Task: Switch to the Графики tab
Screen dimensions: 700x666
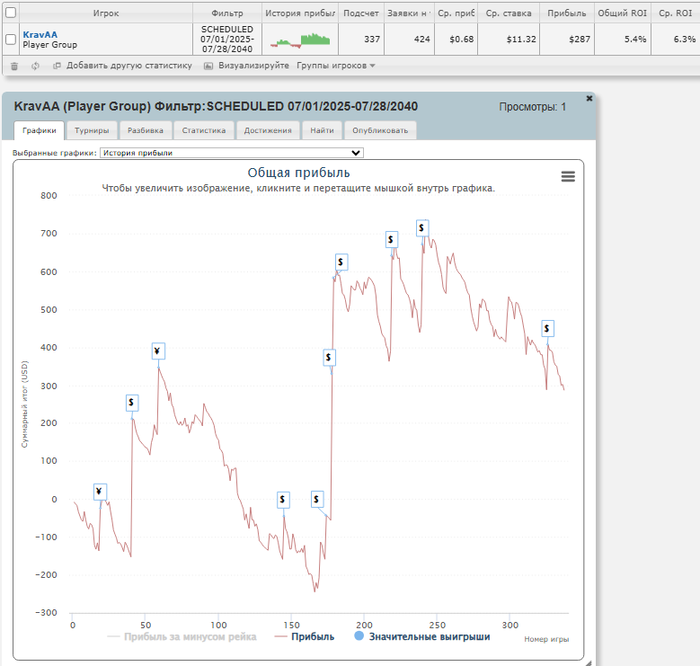Action: (x=39, y=130)
